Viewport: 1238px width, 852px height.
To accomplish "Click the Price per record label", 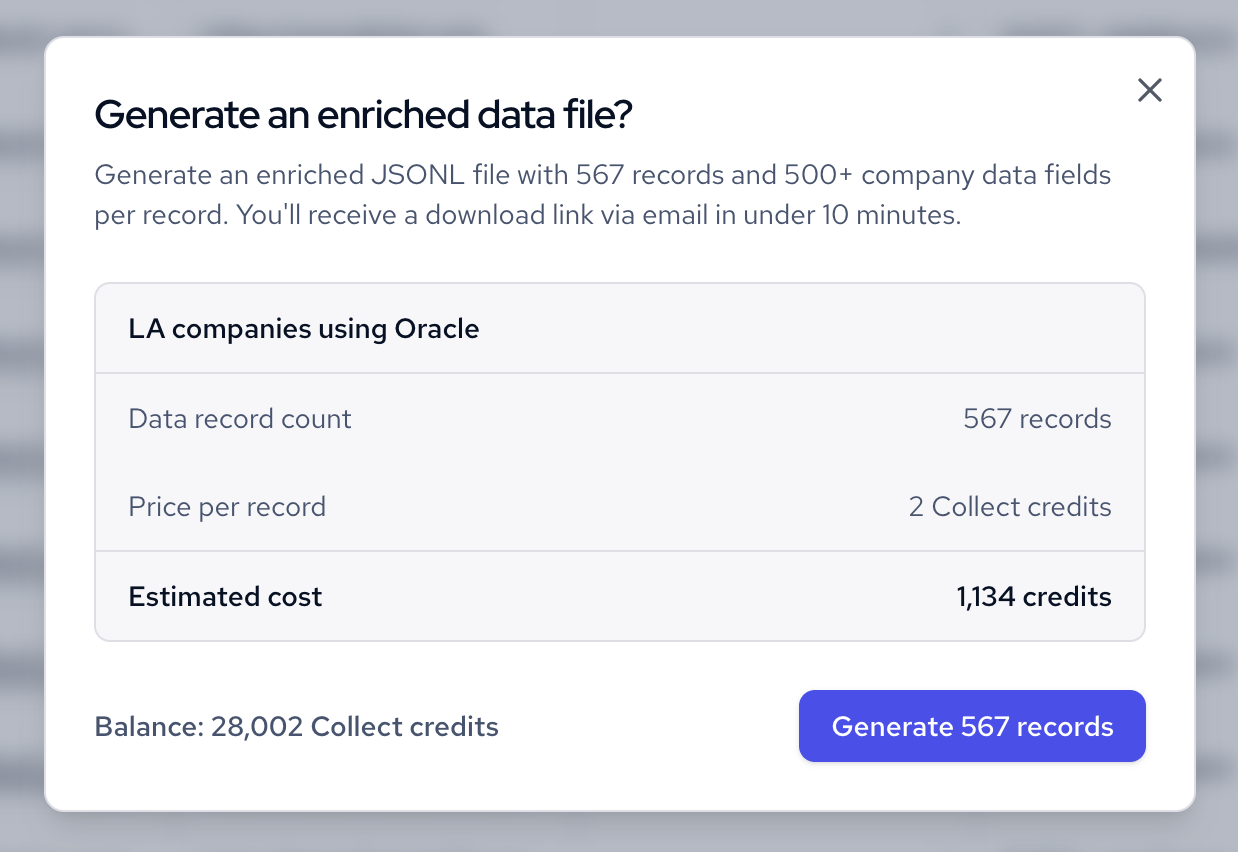I will 227,507.
